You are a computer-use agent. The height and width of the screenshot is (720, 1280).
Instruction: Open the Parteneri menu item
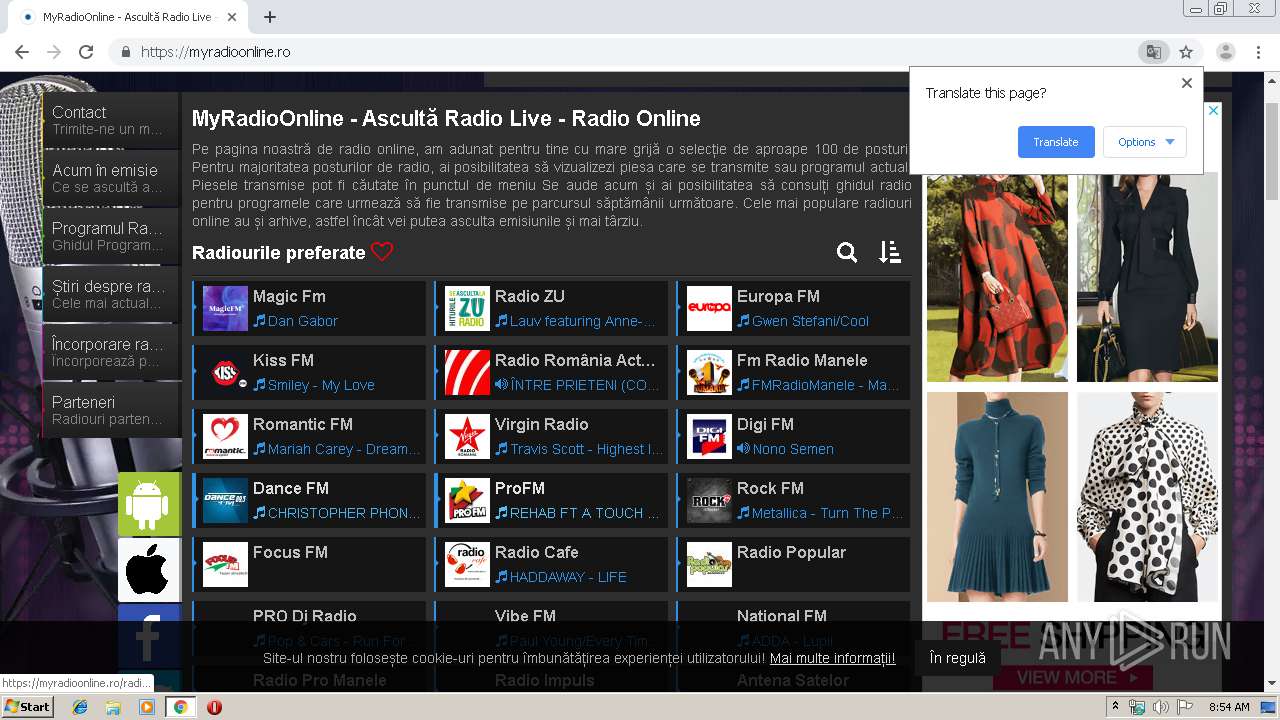point(111,410)
